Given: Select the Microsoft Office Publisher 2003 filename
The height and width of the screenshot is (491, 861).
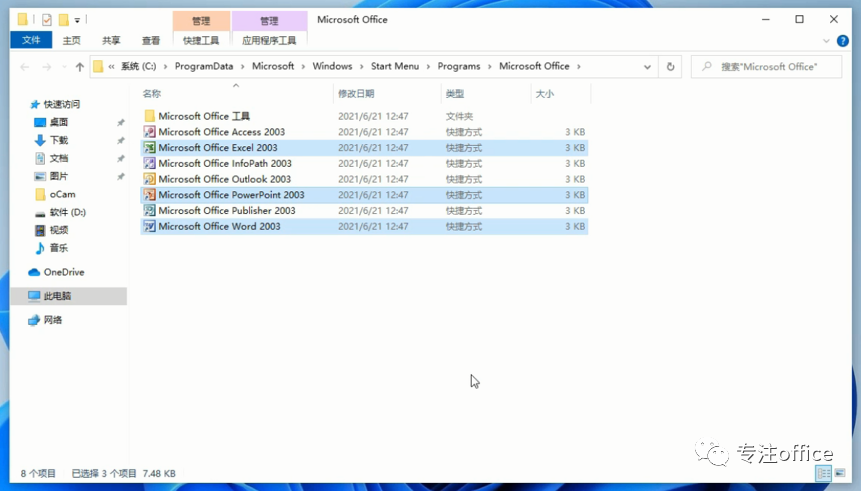Looking at the screenshot, I should click(227, 210).
